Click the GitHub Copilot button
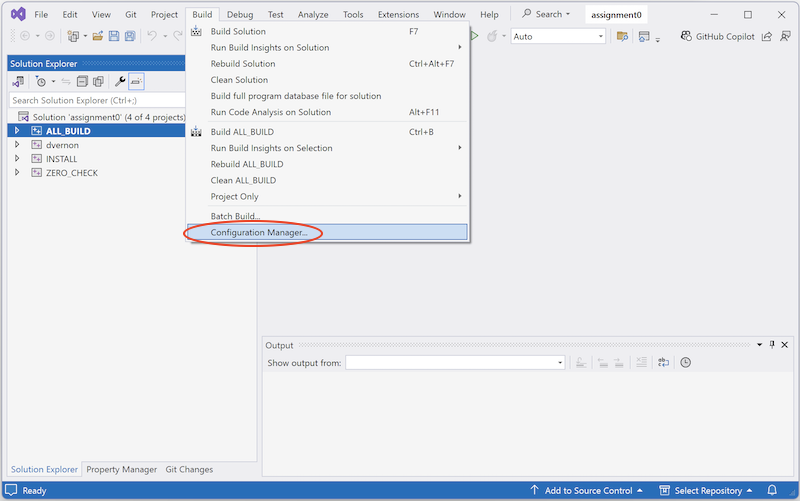 [718, 36]
